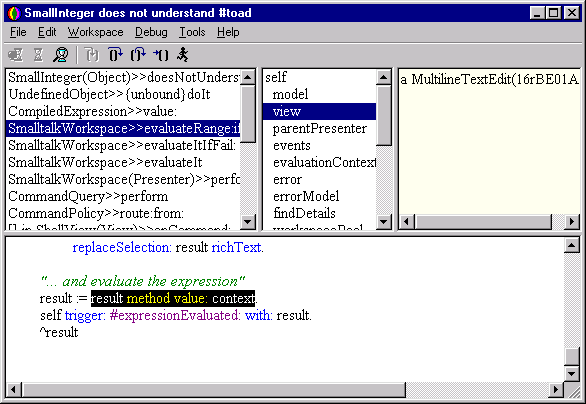
Task: Click right arrow of source pane horizontal scrollbar
Action: coord(556,389)
